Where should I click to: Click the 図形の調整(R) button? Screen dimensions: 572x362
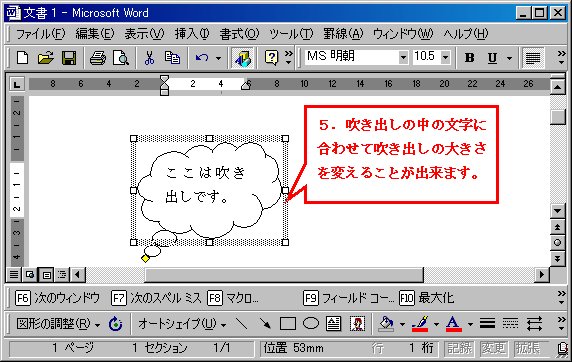click(x=58, y=324)
